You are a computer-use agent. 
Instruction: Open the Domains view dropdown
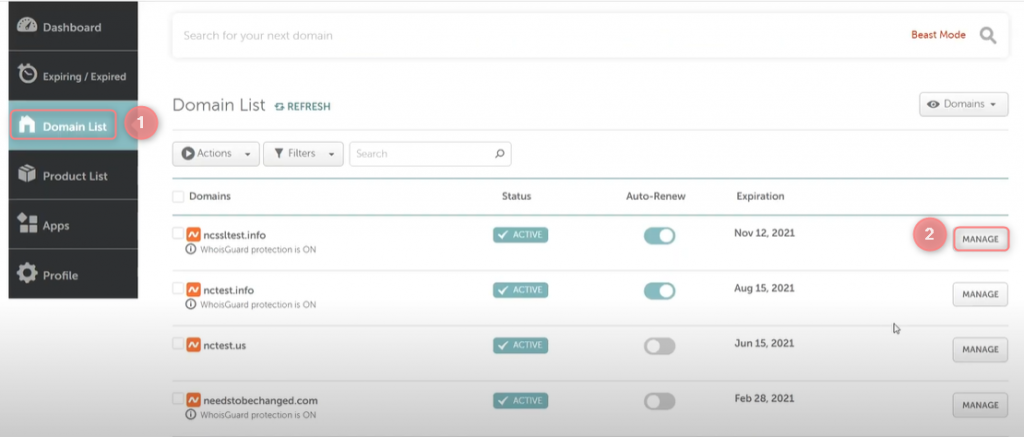click(x=963, y=105)
